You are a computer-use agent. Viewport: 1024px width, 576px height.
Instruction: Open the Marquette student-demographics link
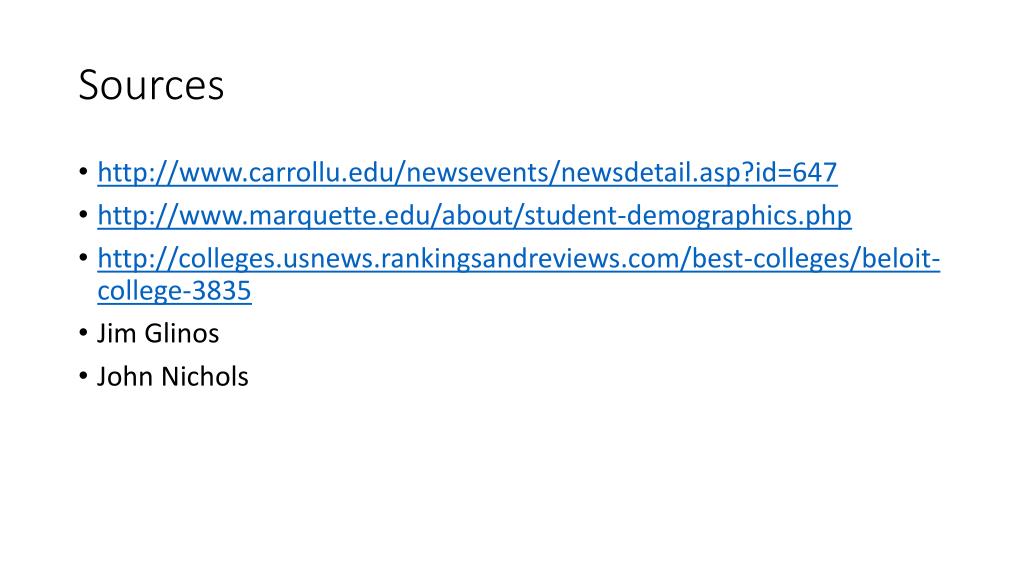point(474,216)
